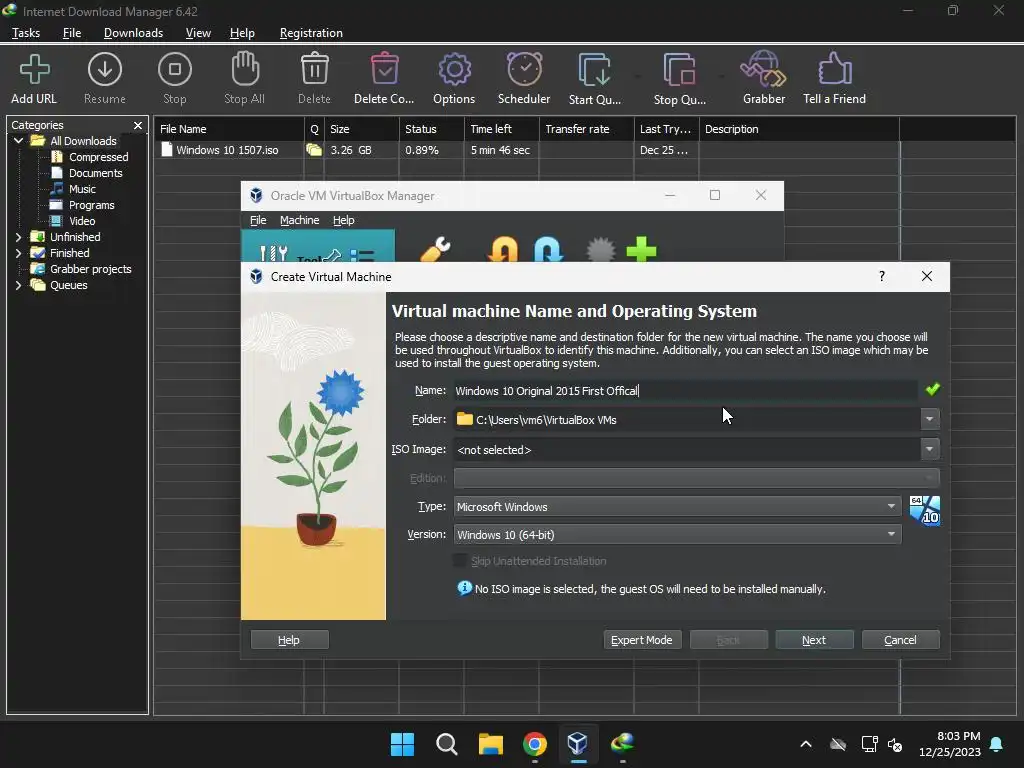The height and width of the screenshot is (768, 1024).
Task: Open the Type dropdown Microsoft Windows
Action: pos(677,507)
